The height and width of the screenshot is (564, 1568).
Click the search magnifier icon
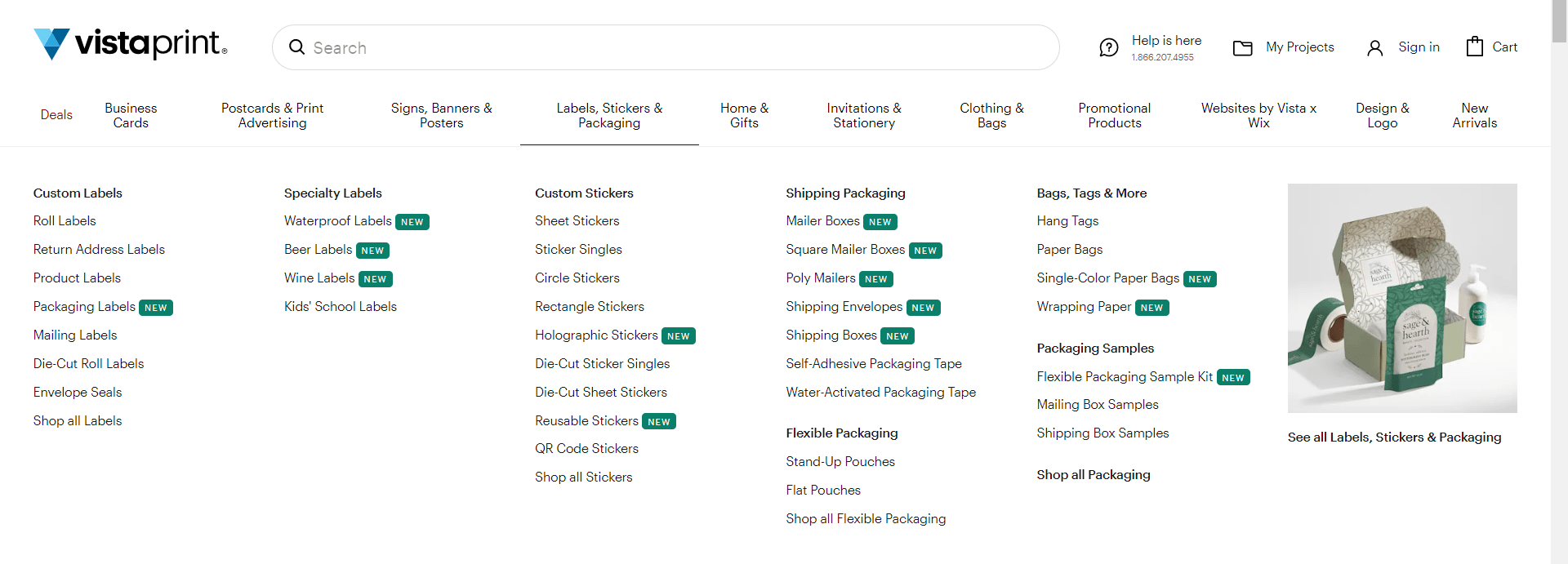tap(297, 47)
